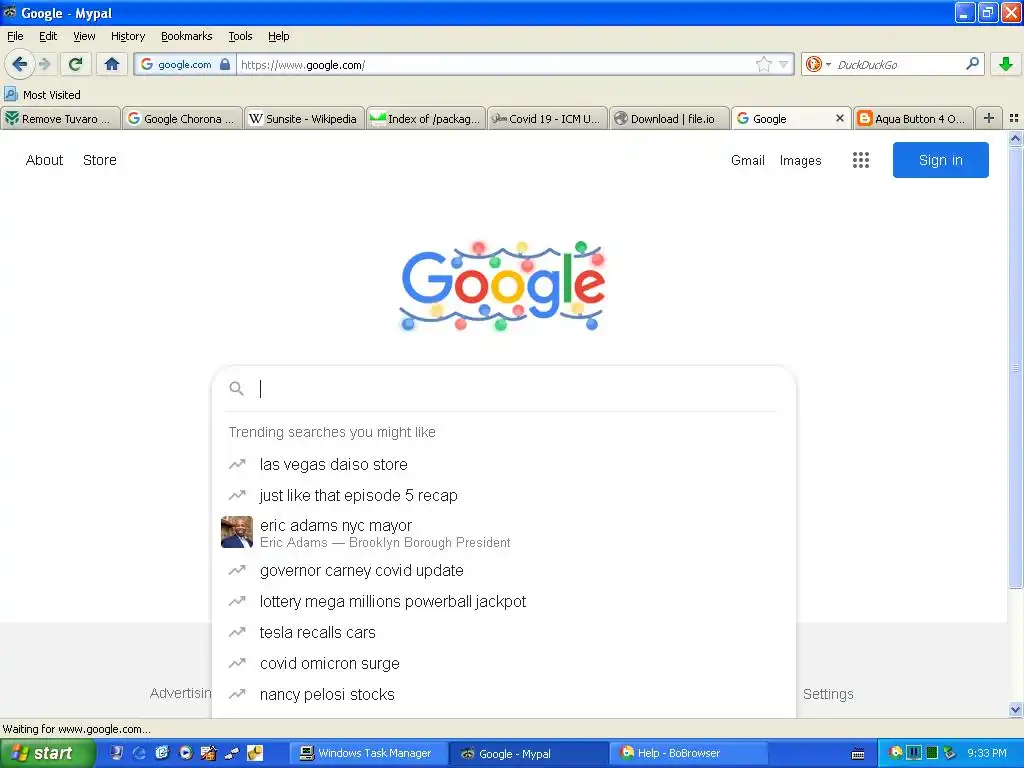Switch to Help - BoBrowser in taskbar
The image size is (1024, 768).
[688, 753]
